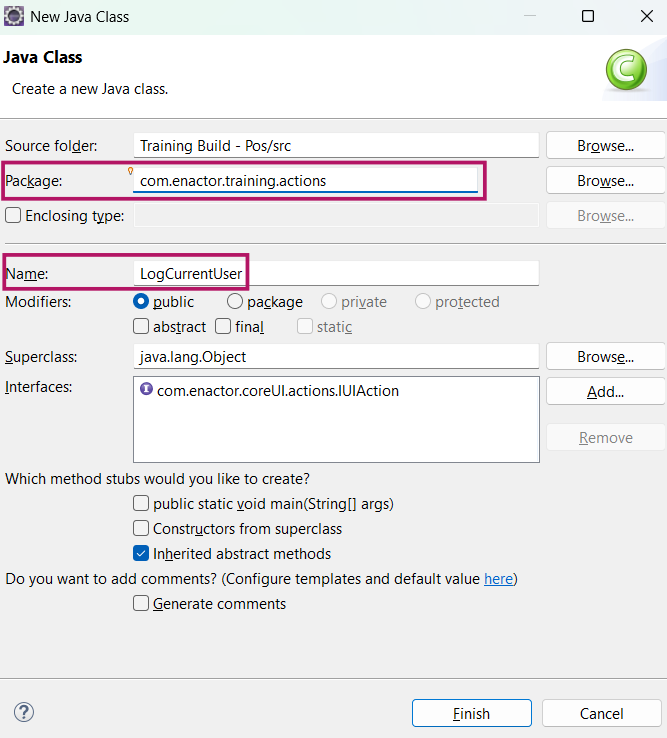
Task: Browse for the Superclass
Action: point(605,357)
